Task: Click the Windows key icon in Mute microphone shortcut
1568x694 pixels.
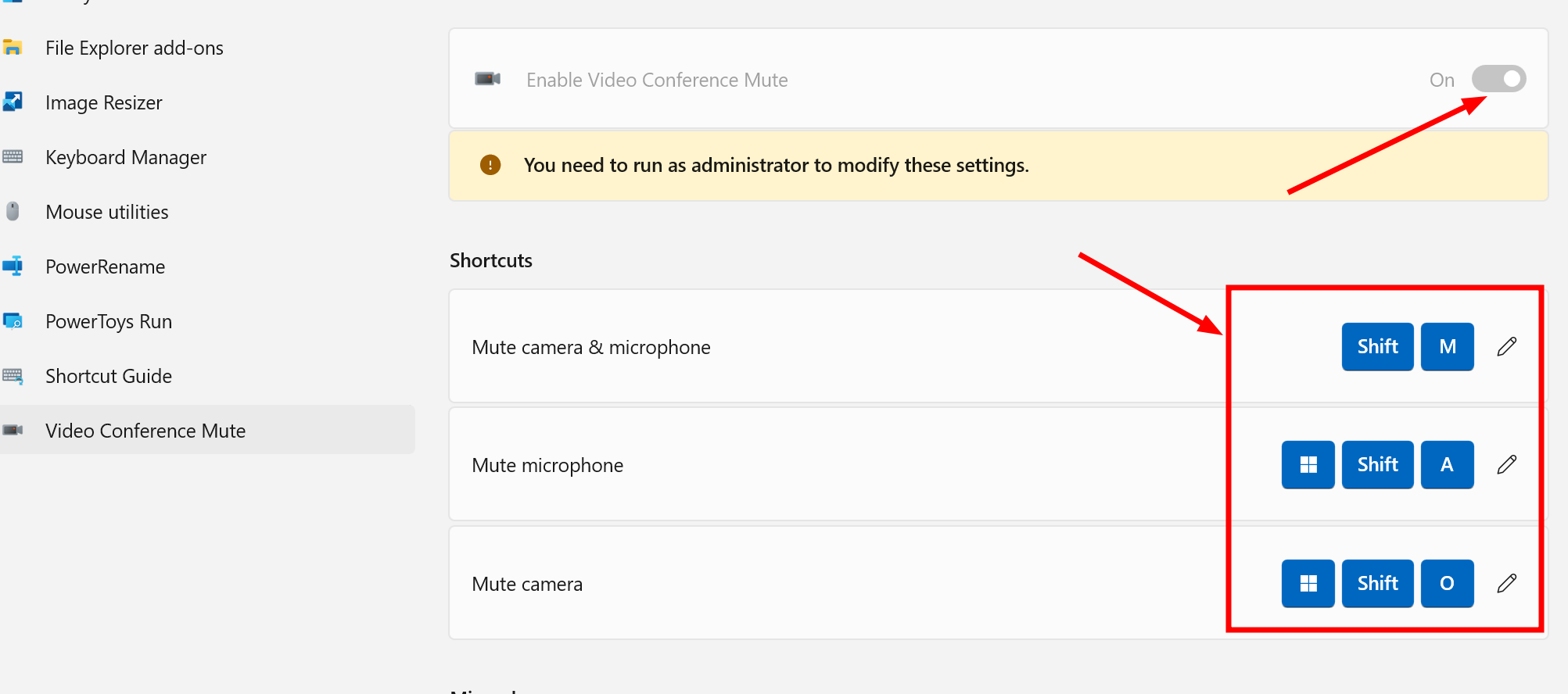Action: tap(1307, 464)
